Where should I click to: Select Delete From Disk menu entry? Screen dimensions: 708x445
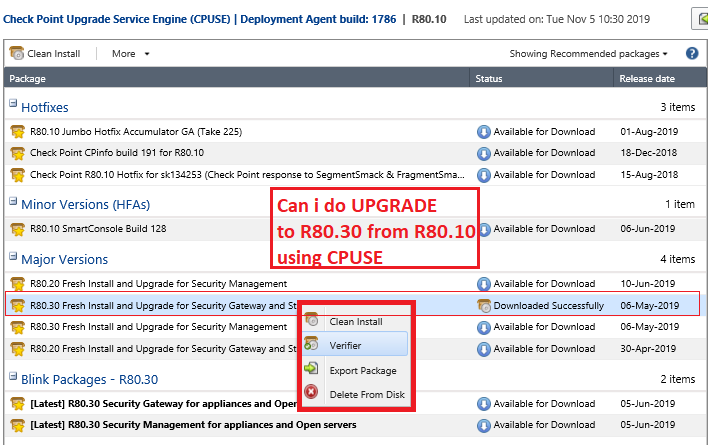(x=355, y=394)
